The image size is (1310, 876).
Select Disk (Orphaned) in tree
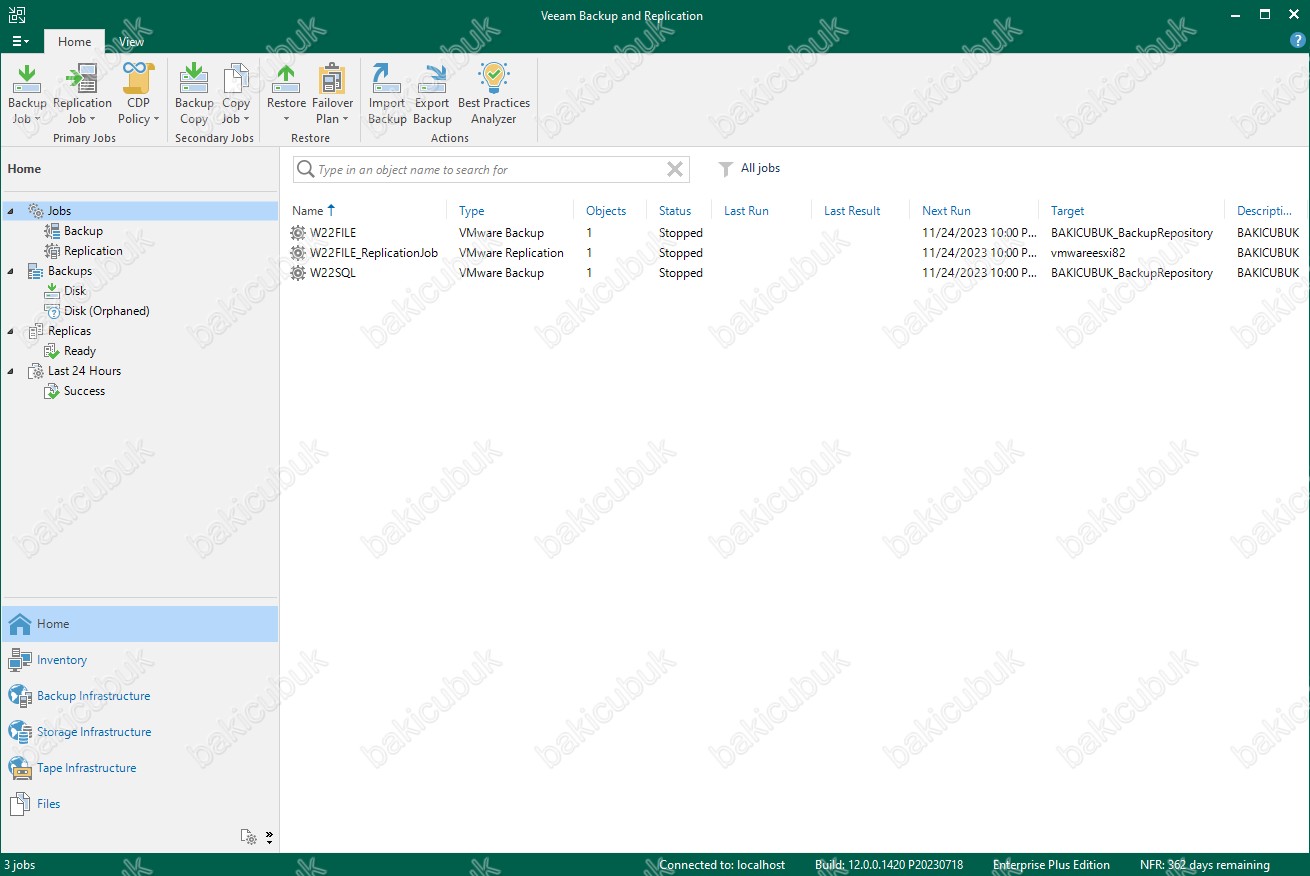106,311
